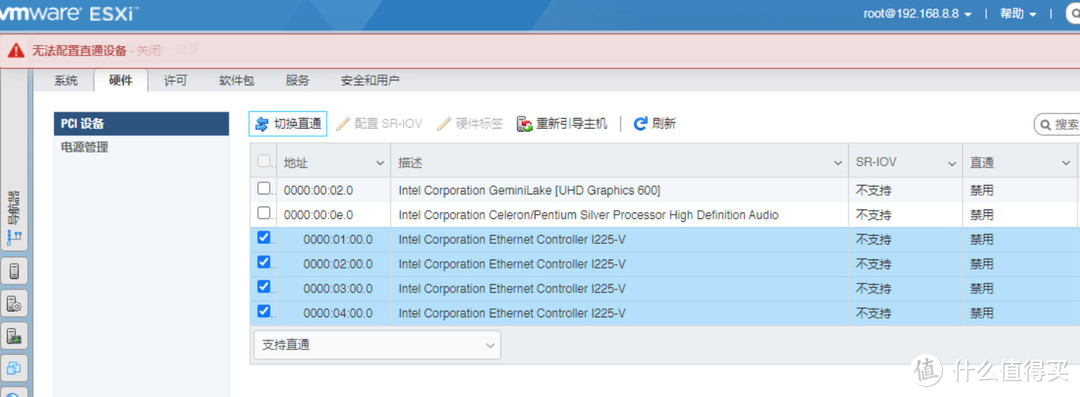Click the red warning triangle icon
The width and height of the screenshot is (1080, 397).
click(x=17, y=50)
